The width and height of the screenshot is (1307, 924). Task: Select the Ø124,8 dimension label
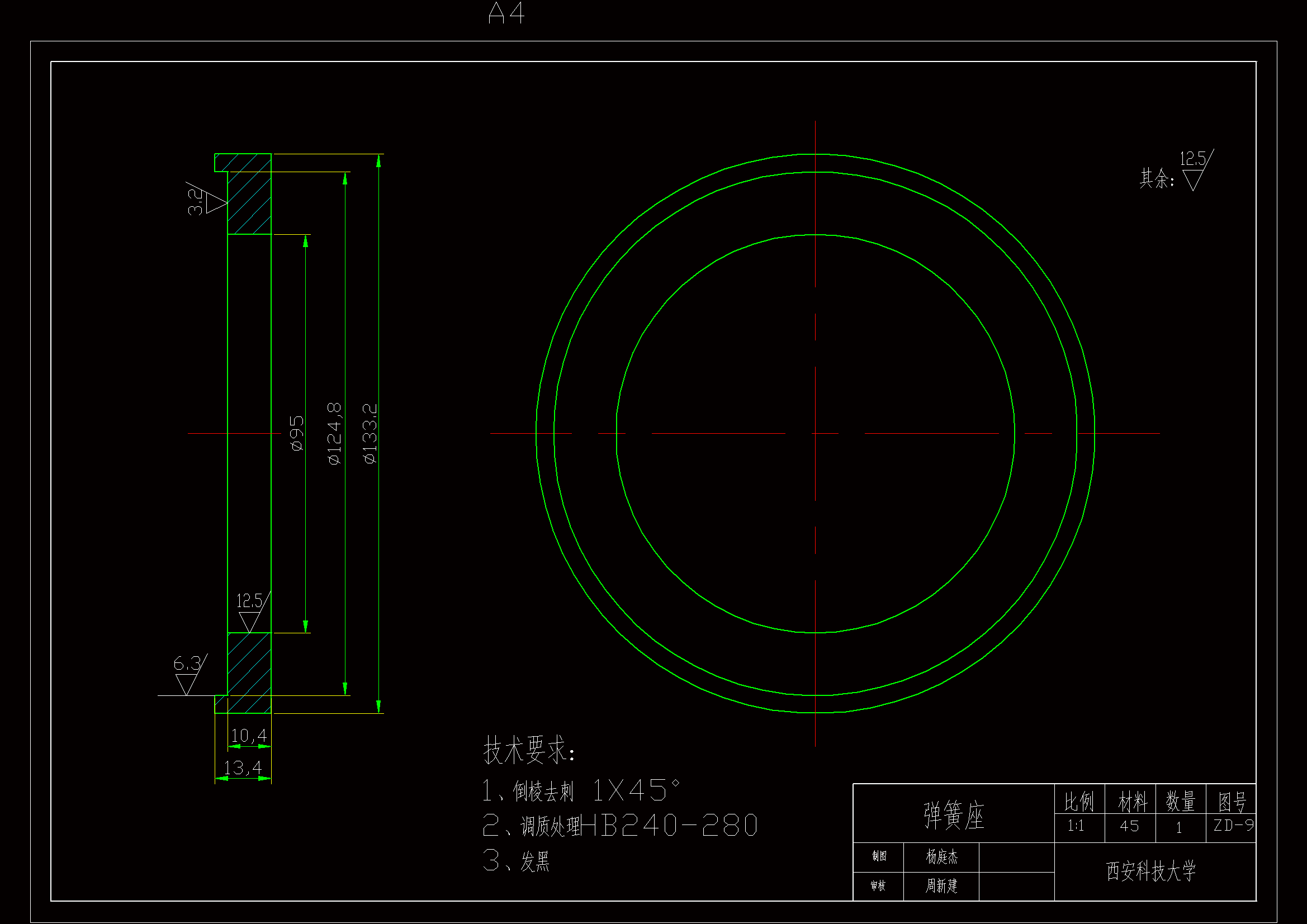(x=335, y=433)
